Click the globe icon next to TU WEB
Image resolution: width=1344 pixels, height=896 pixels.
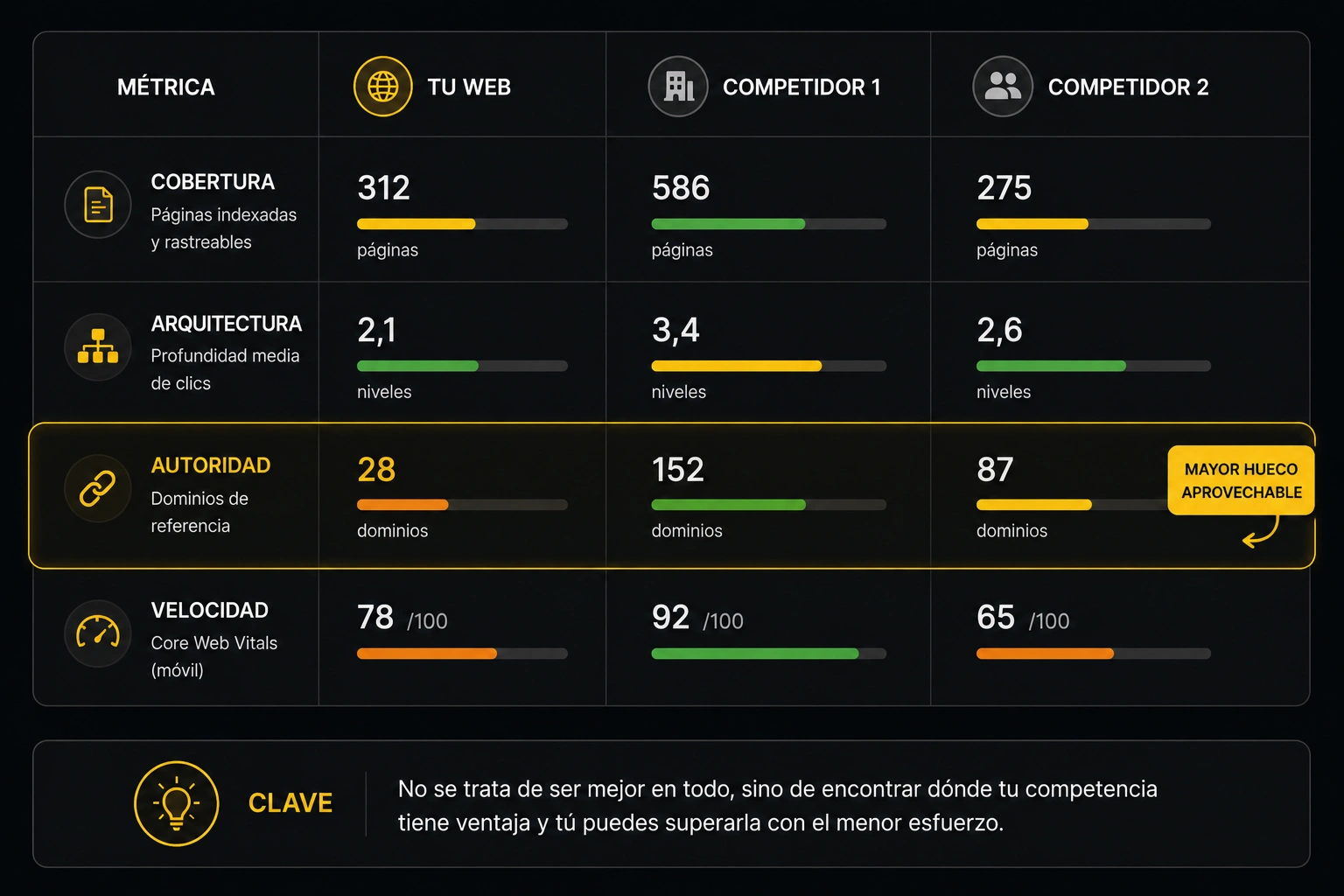coord(382,87)
